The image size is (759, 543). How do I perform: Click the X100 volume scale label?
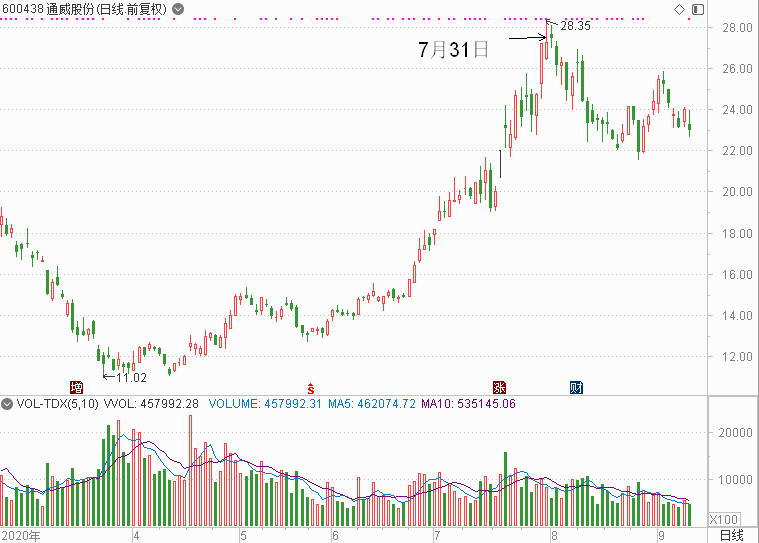[x=724, y=520]
